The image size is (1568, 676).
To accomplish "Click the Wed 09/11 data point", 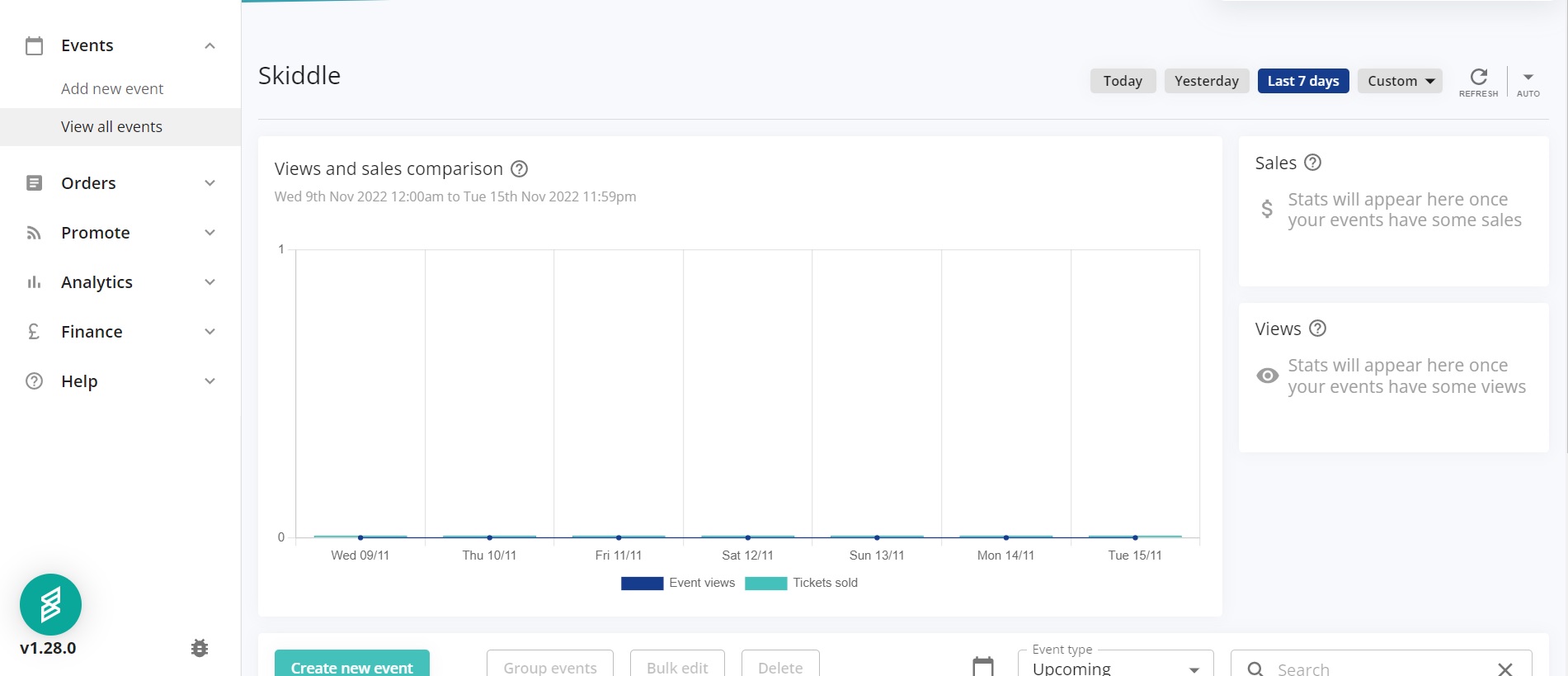I will coord(360,537).
